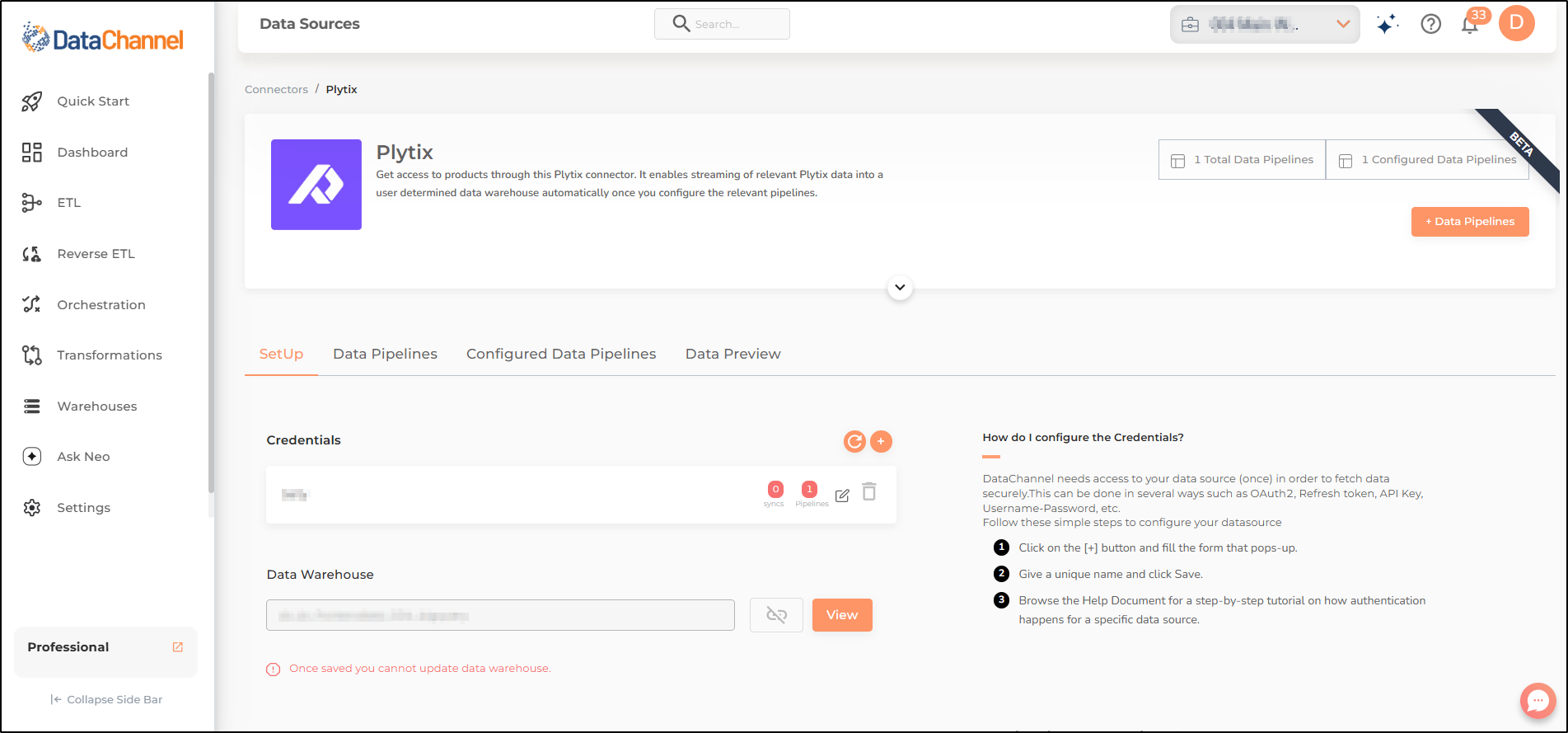Click the Data Warehouse name field
The image size is (1568, 733).
pos(500,615)
